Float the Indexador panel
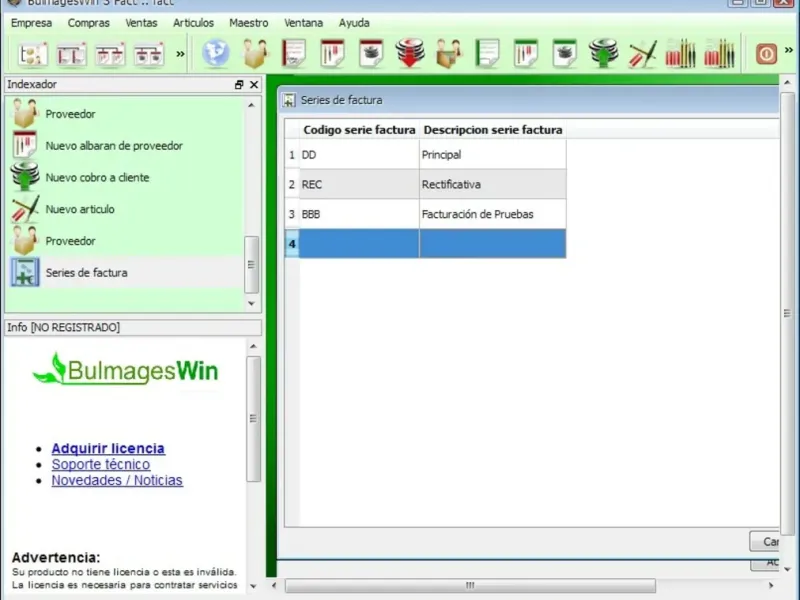 (x=239, y=85)
